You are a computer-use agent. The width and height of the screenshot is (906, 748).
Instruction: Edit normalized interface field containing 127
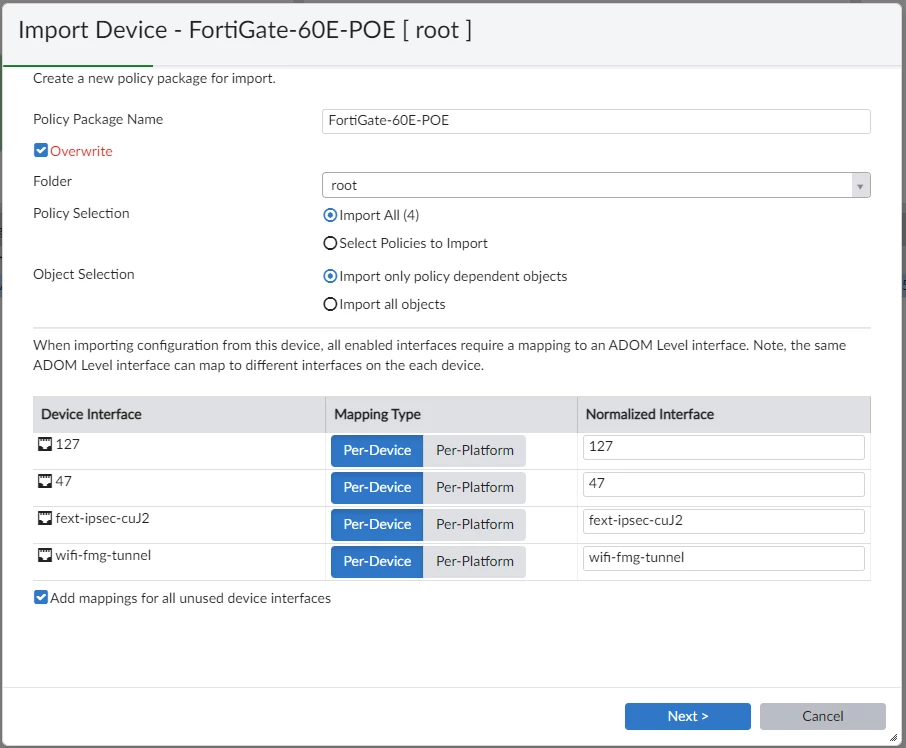(x=723, y=447)
